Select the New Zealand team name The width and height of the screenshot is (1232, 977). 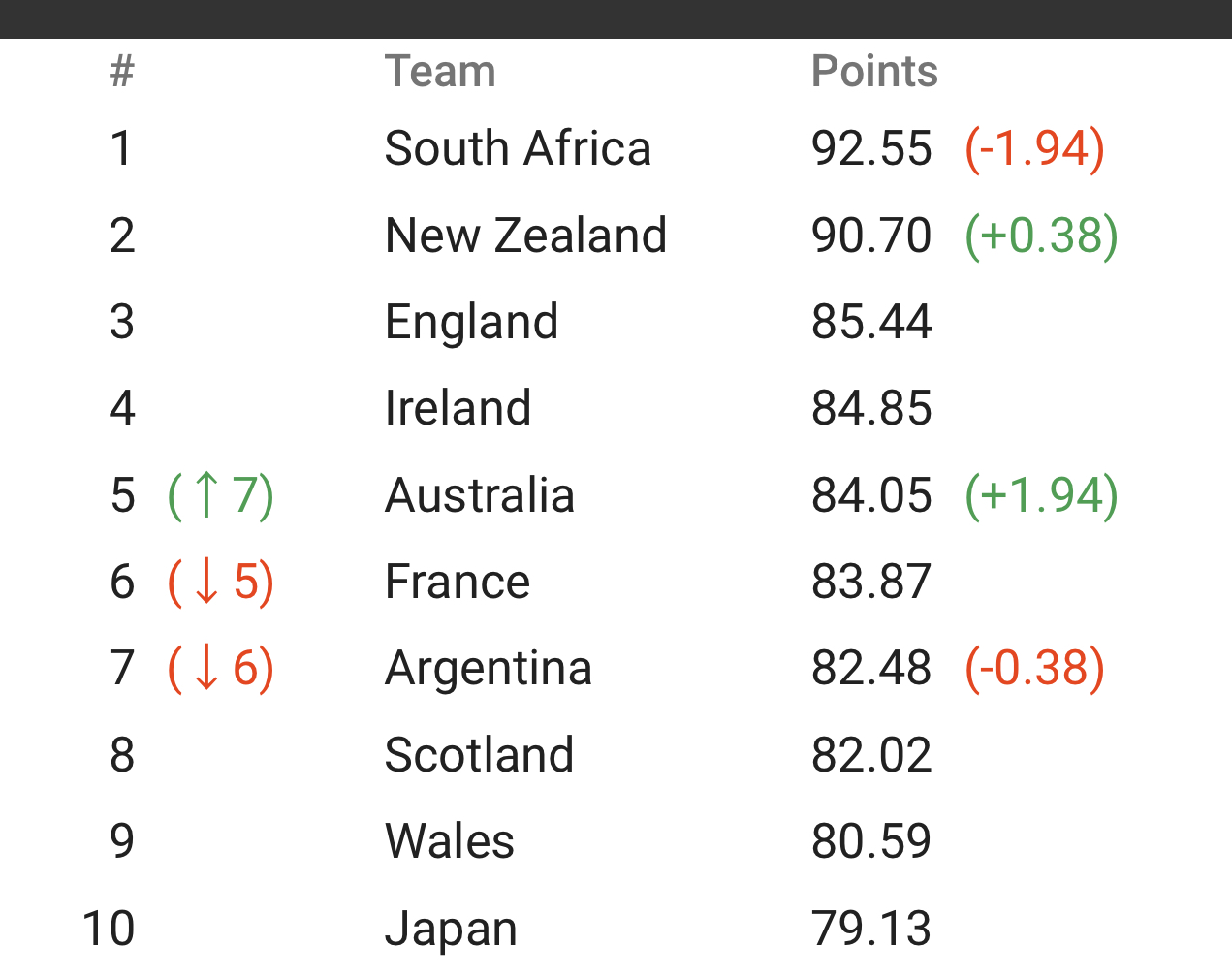click(x=526, y=236)
